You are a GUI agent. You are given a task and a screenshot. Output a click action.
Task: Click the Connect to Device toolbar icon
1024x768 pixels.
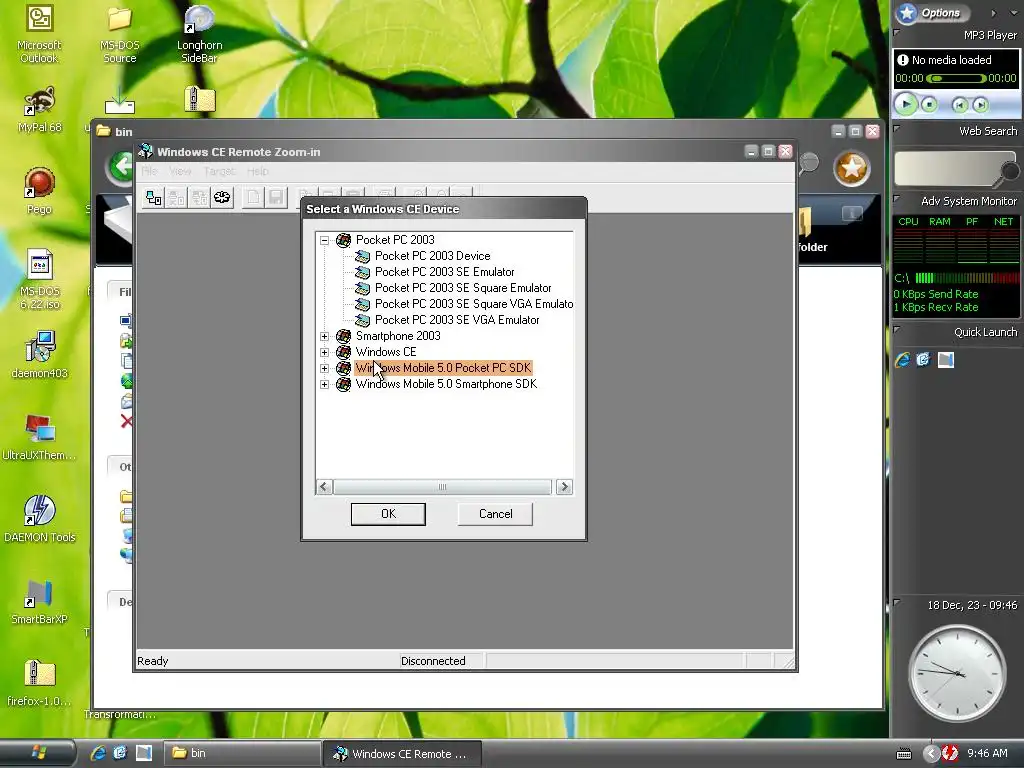pos(153,198)
